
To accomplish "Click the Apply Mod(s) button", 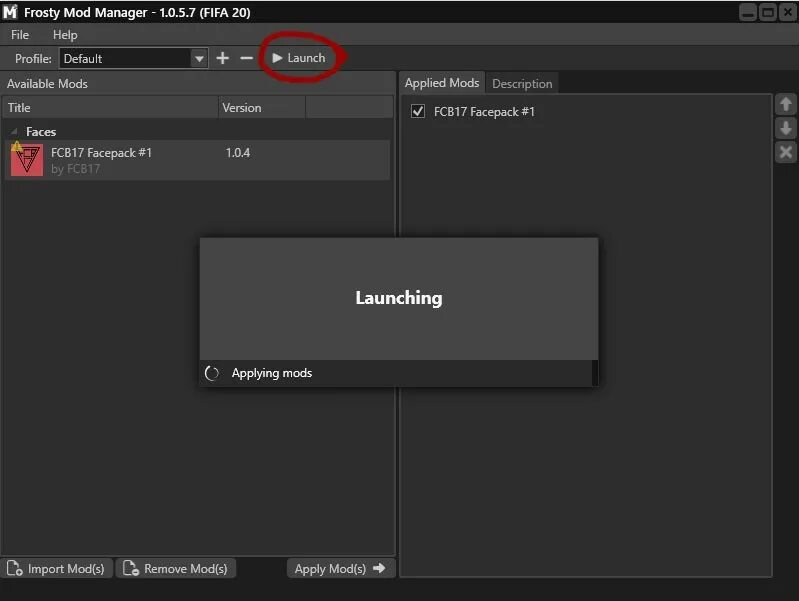I will [340, 568].
